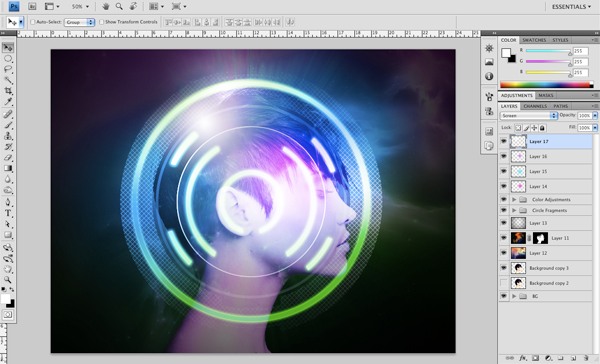
Task: Select the Crop tool
Action: pyautogui.click(x=8, y=91)
